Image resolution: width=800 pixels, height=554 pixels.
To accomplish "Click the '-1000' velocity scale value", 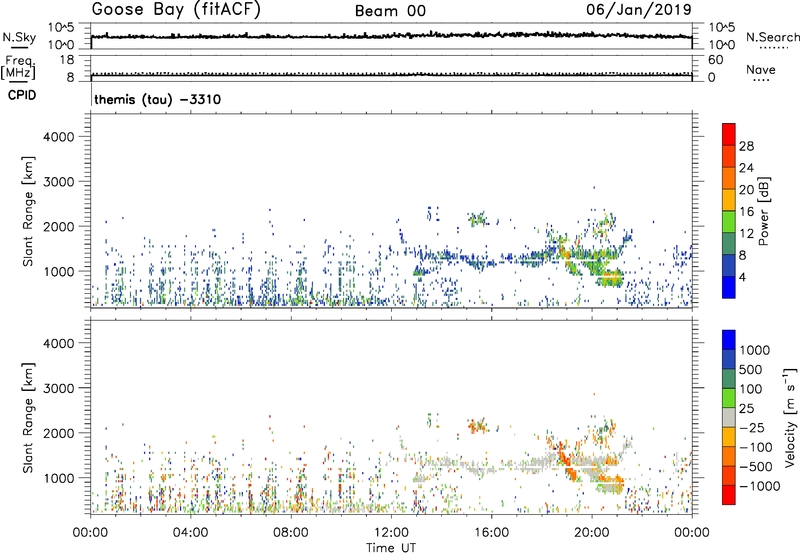I will tap(759, 486).
